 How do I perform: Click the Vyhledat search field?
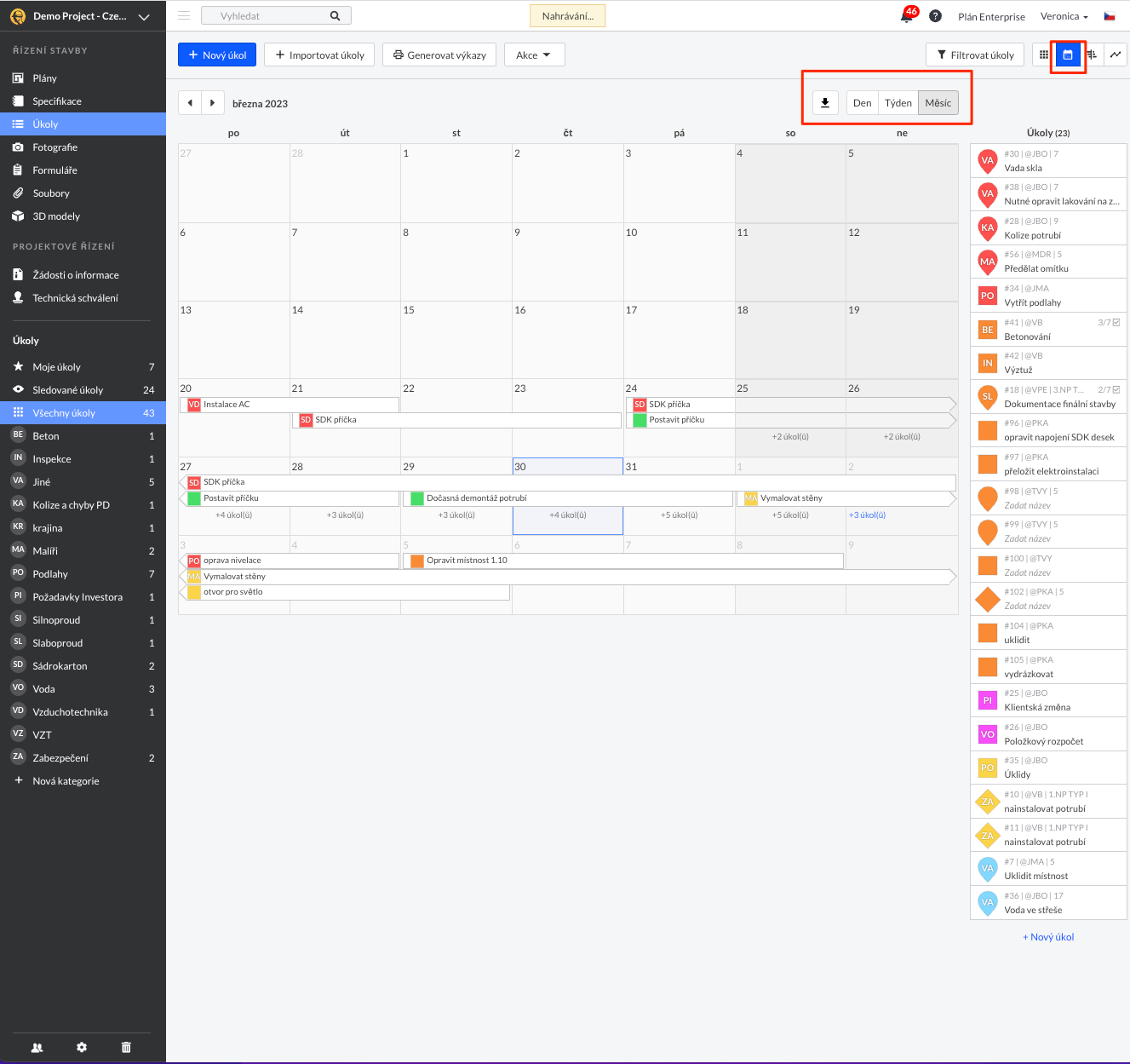pyautogui.click(x=268, y=16)
